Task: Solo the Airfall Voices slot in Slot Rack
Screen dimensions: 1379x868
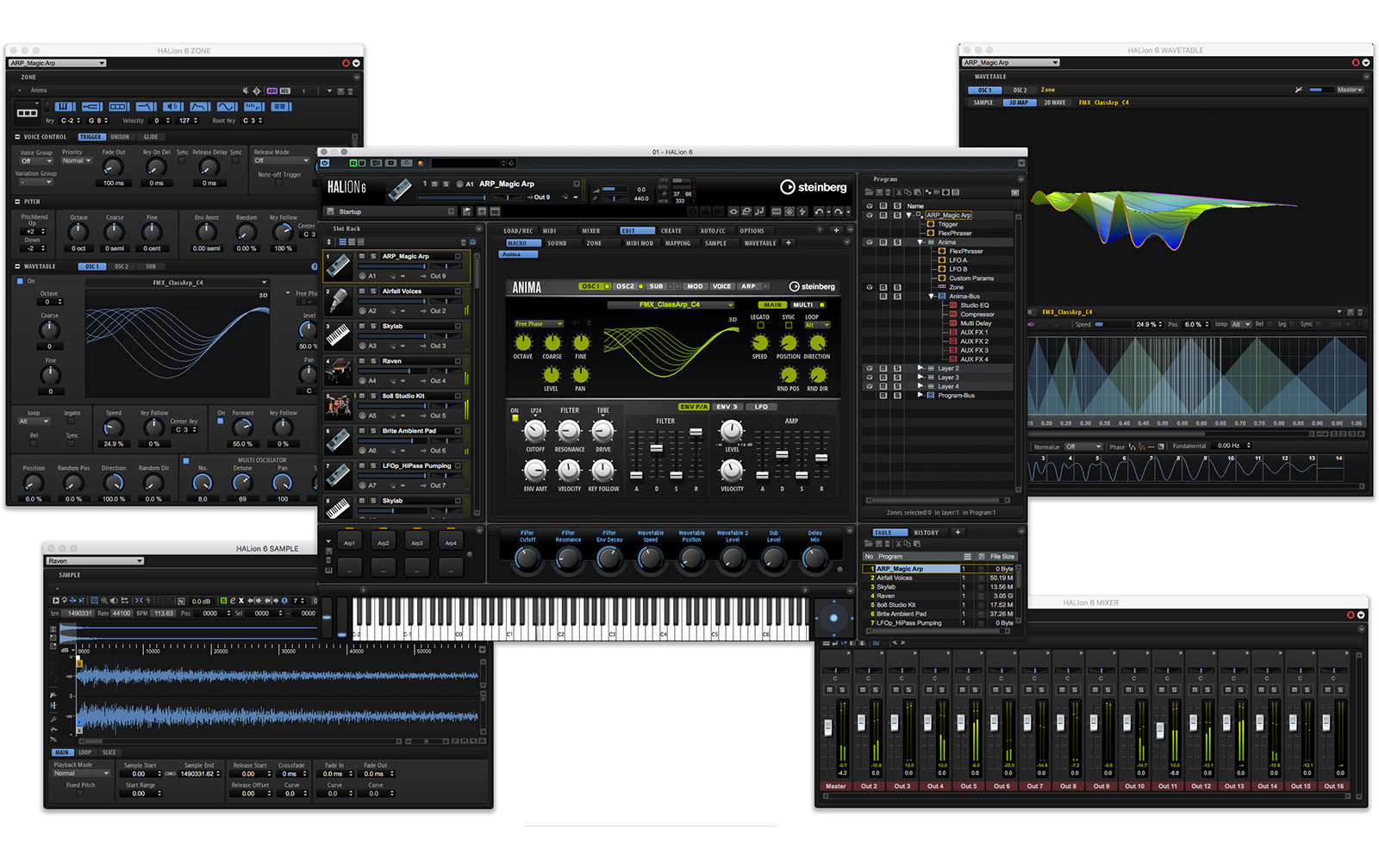Action: [x=372, y=291]
